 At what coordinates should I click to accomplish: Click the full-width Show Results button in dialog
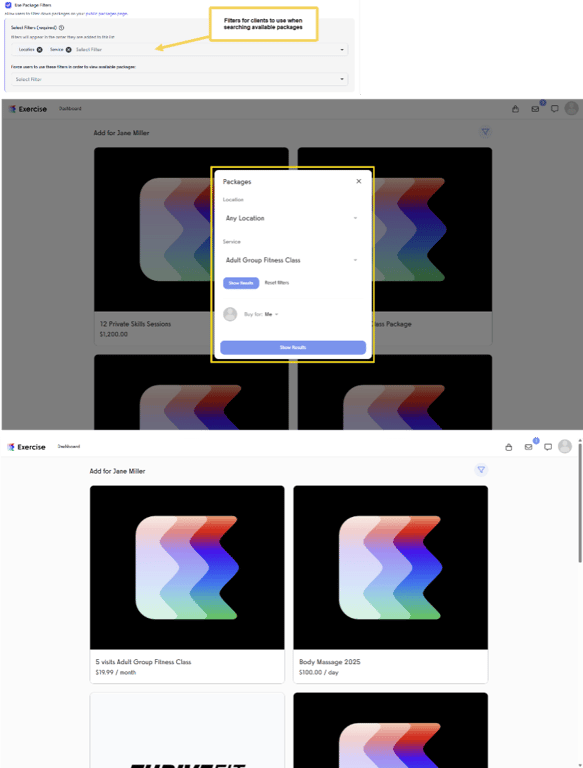[x=293, y=347]
